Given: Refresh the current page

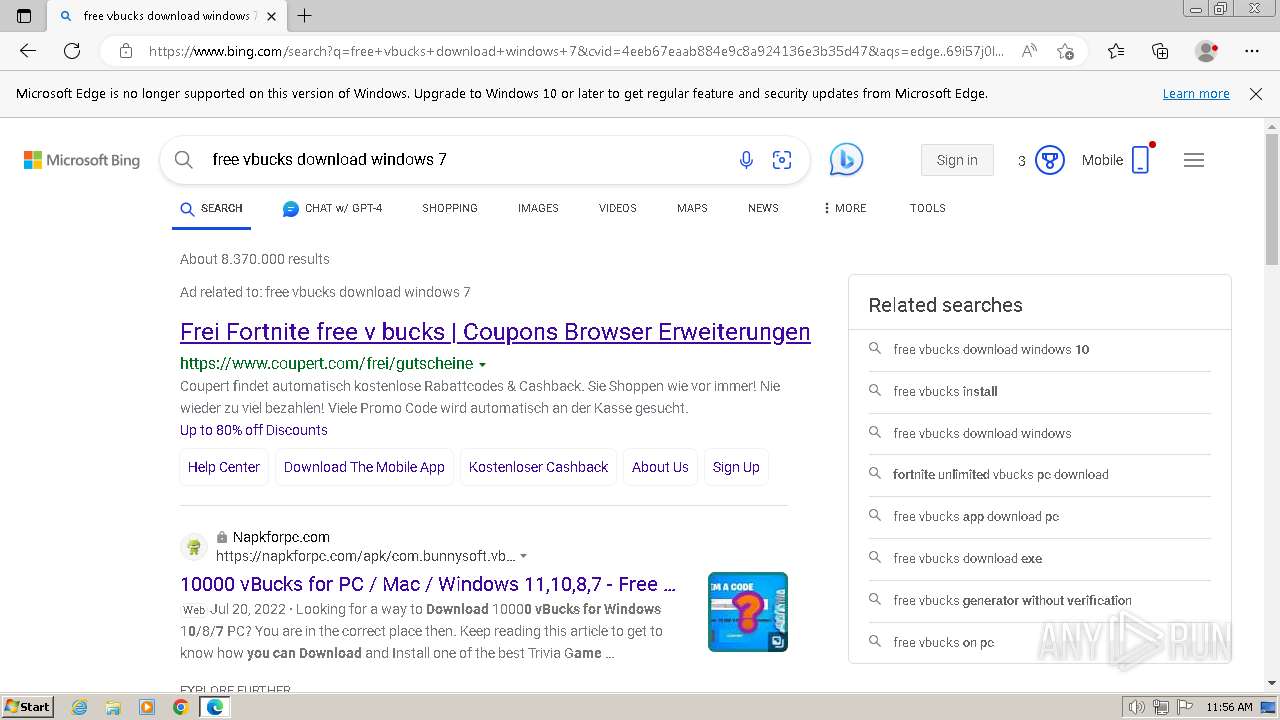Looking at the screenshot, I should pyautogui.click(x=72, y=51).
